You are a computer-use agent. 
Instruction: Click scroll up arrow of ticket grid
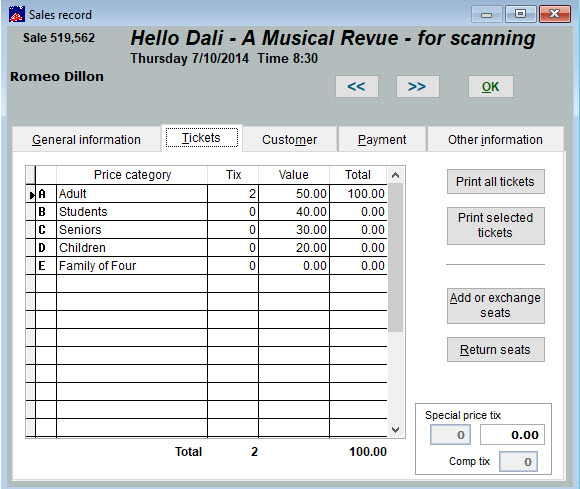[x=395, y=175]
